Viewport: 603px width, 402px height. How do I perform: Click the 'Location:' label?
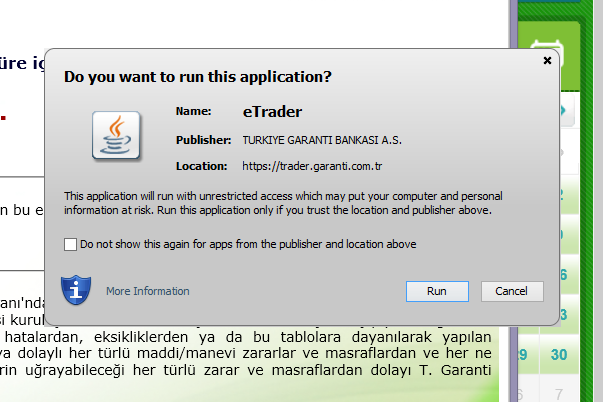point(202,166)
